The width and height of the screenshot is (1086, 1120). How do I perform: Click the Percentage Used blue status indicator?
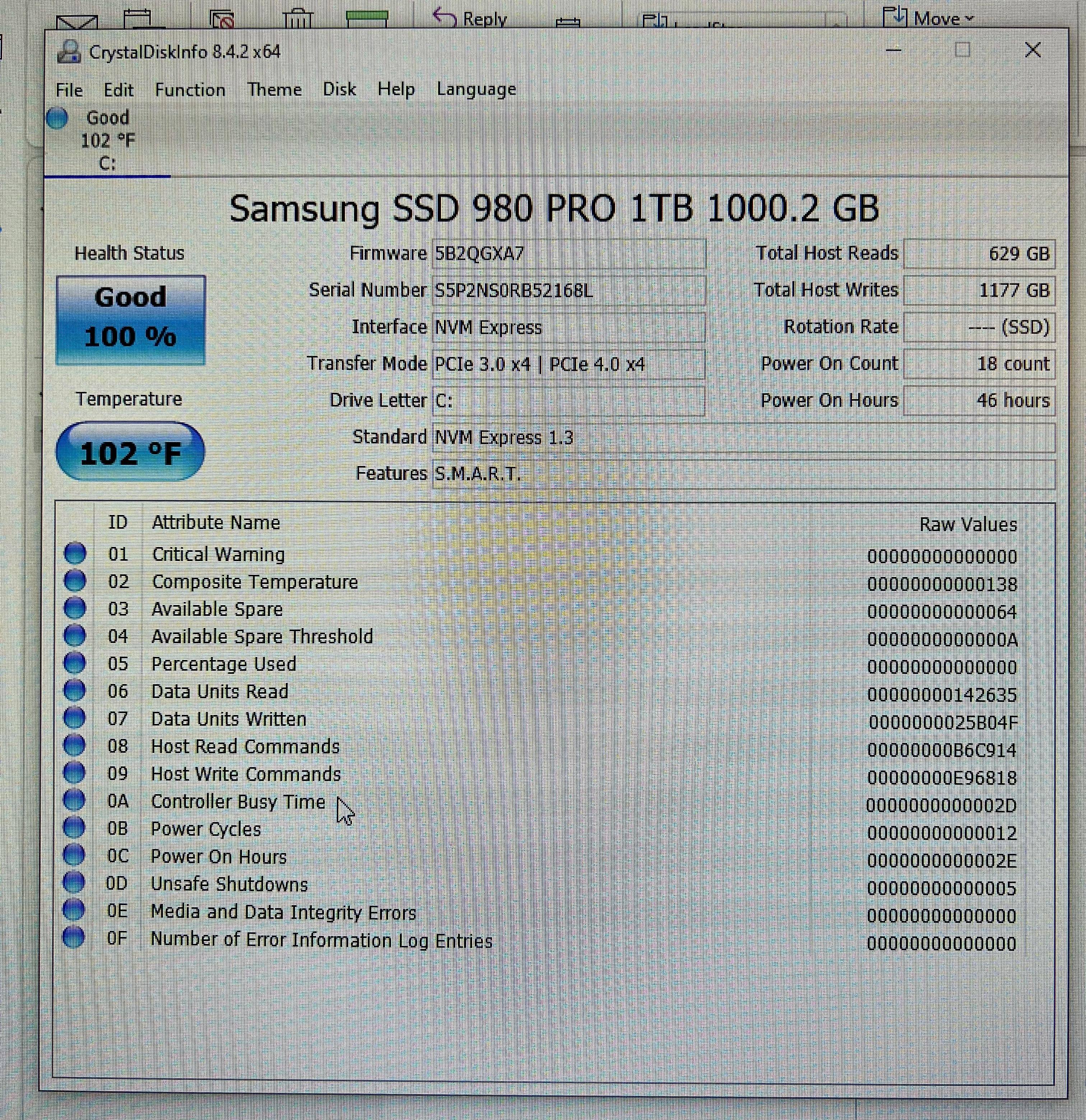[74, 663]
